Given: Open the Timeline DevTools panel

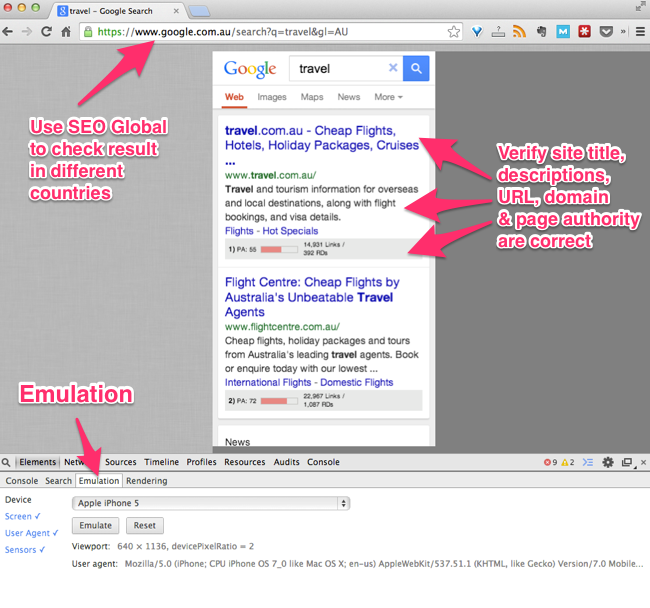Looking at the screenshot, I should pos(162,462).
